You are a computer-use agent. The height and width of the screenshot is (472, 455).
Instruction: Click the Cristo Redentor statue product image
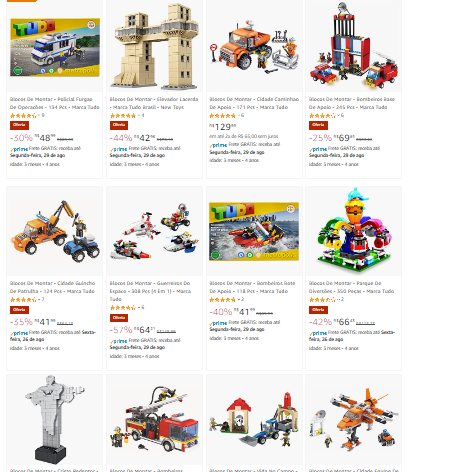(x=54, y=419)
